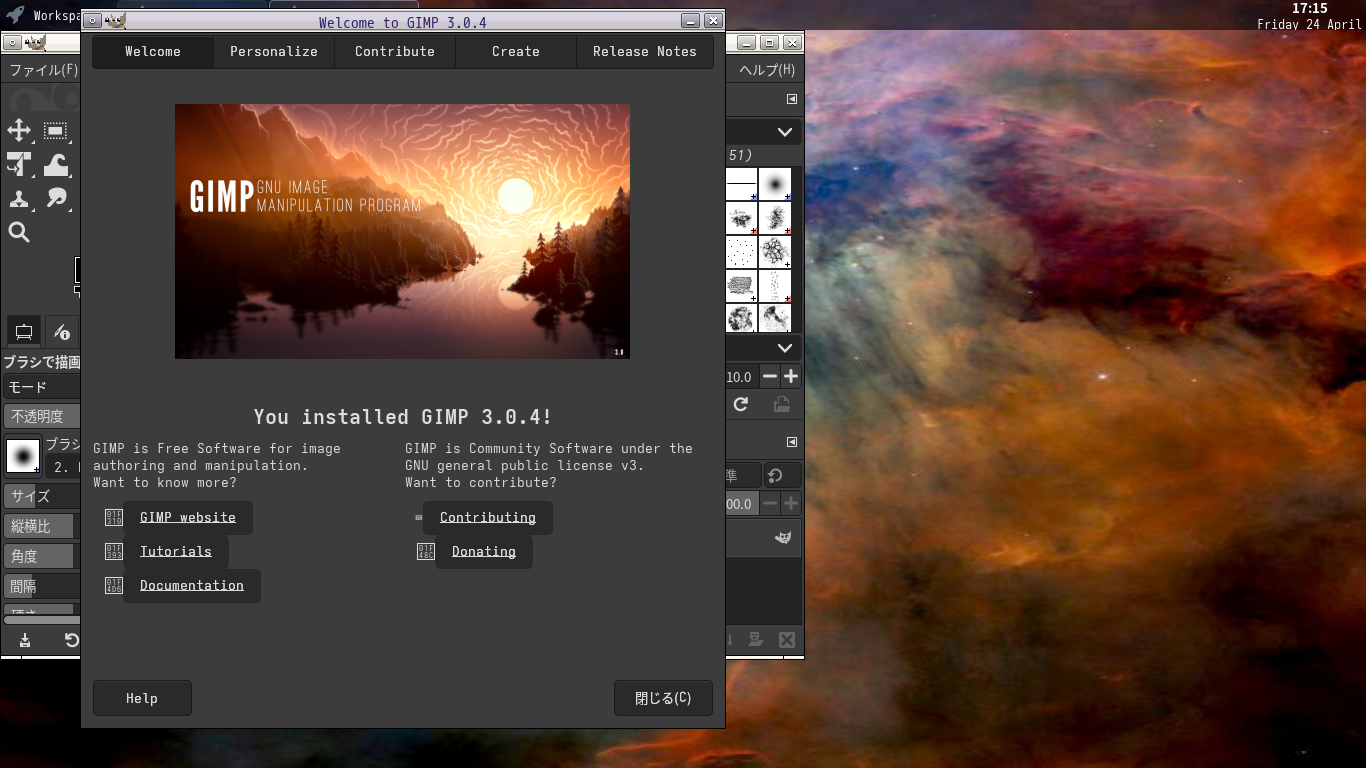Click the 17:15 clock in the system panel
Image resolution: width=1366 pixels, height=768 pixels.
pos(1310,9)
